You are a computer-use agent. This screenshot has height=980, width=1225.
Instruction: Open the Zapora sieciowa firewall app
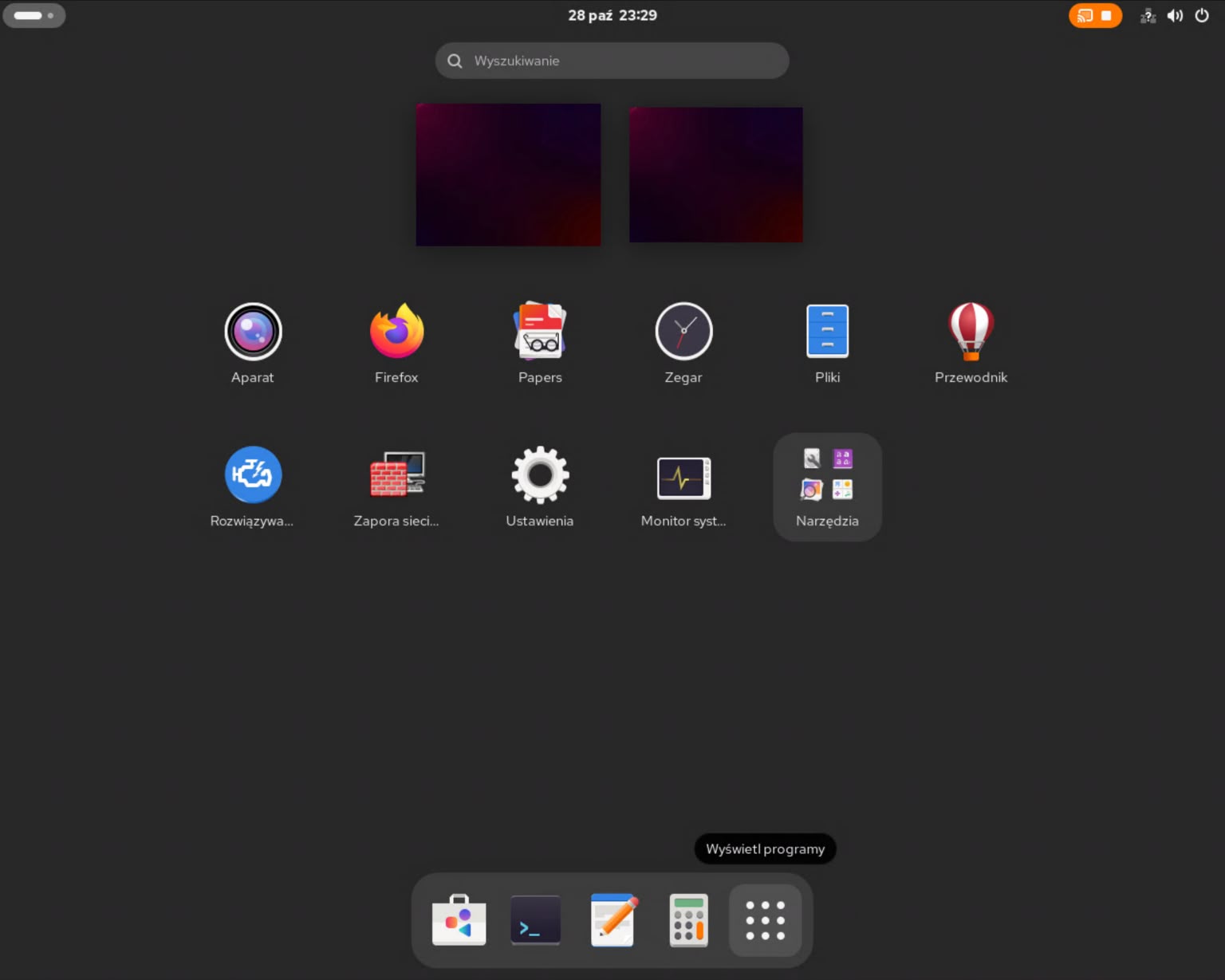[x=396, y=475]
